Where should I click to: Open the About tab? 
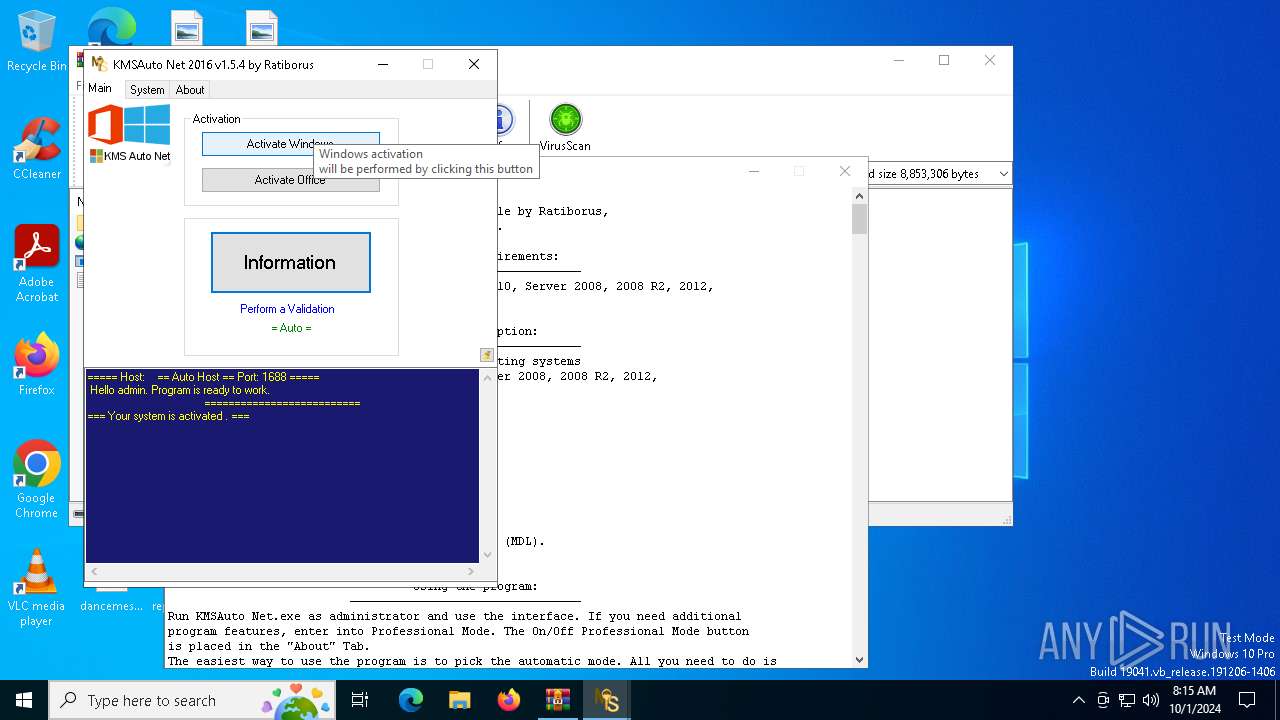(x=190, y=90)
